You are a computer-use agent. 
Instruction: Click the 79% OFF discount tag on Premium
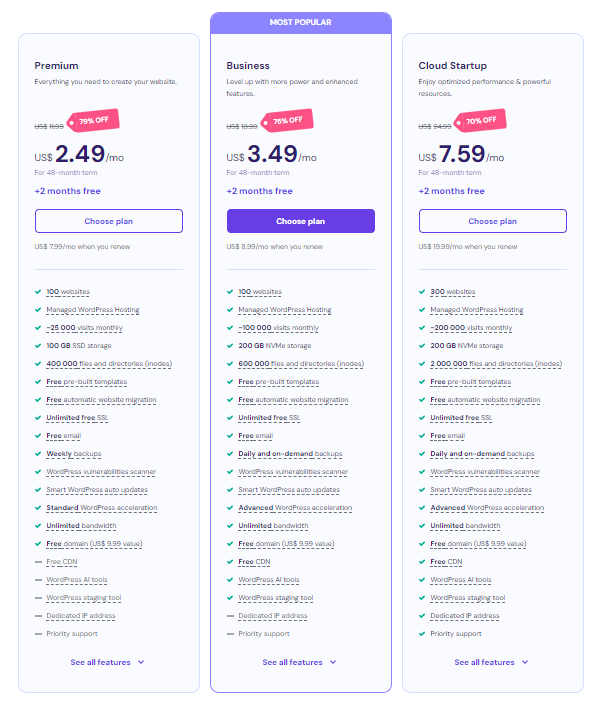93,121
